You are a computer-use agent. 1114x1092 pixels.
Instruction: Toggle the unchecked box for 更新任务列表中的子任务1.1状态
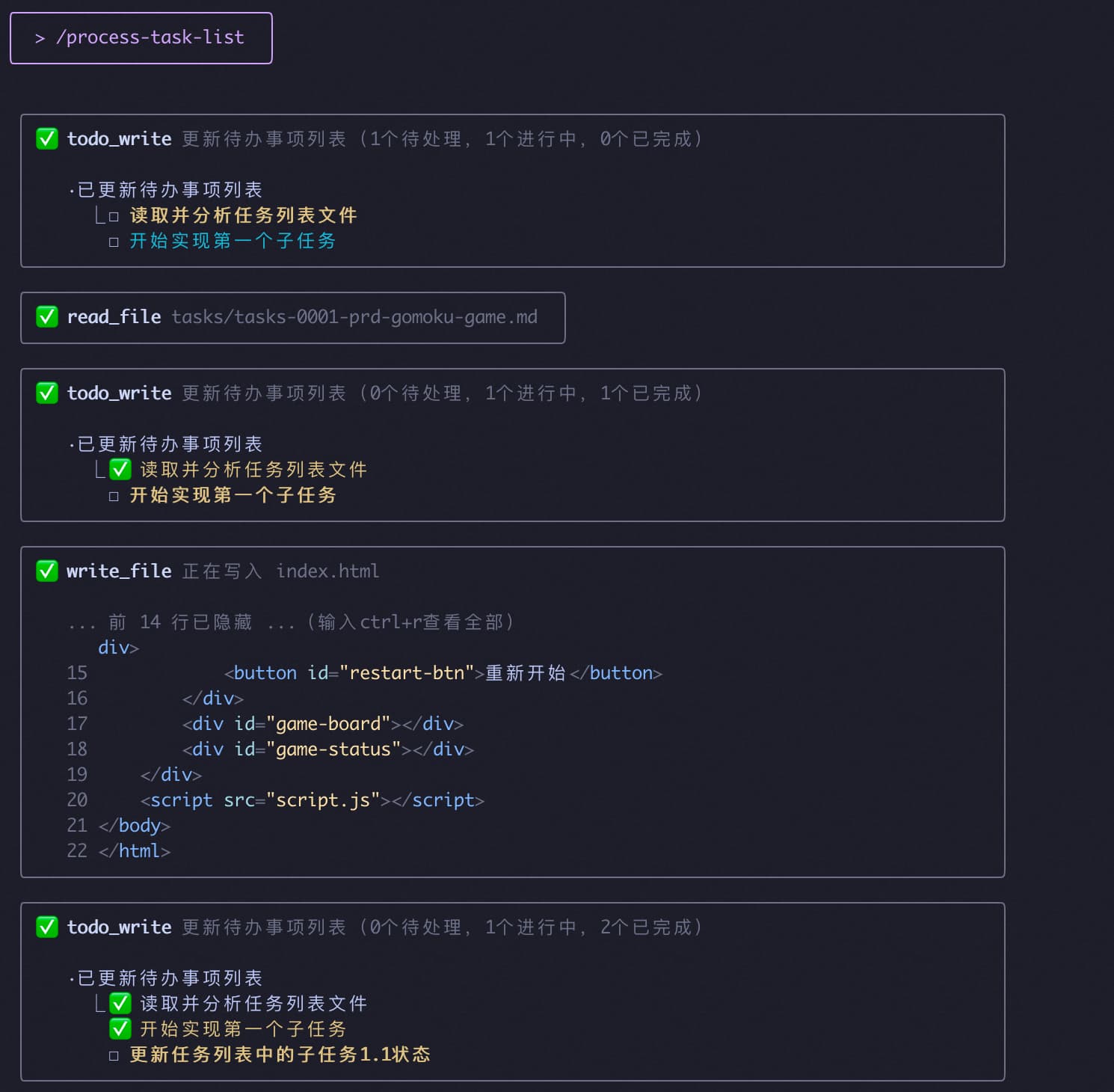(114, 1056)
